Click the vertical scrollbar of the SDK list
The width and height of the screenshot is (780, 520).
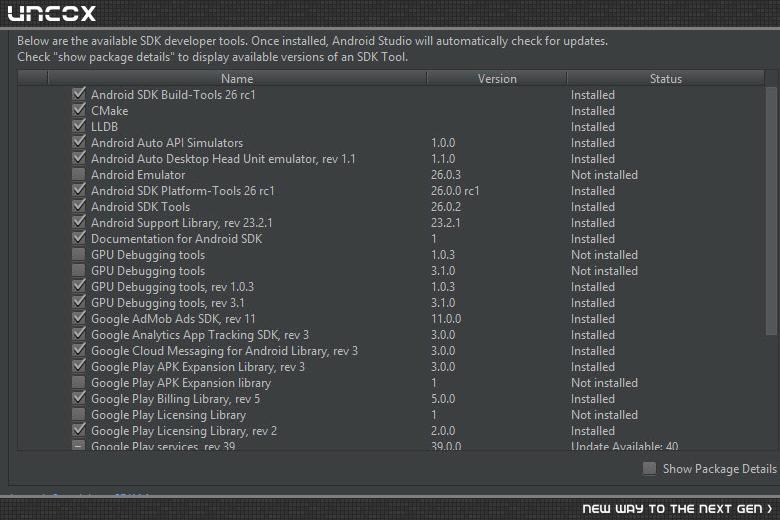point(771,211)
